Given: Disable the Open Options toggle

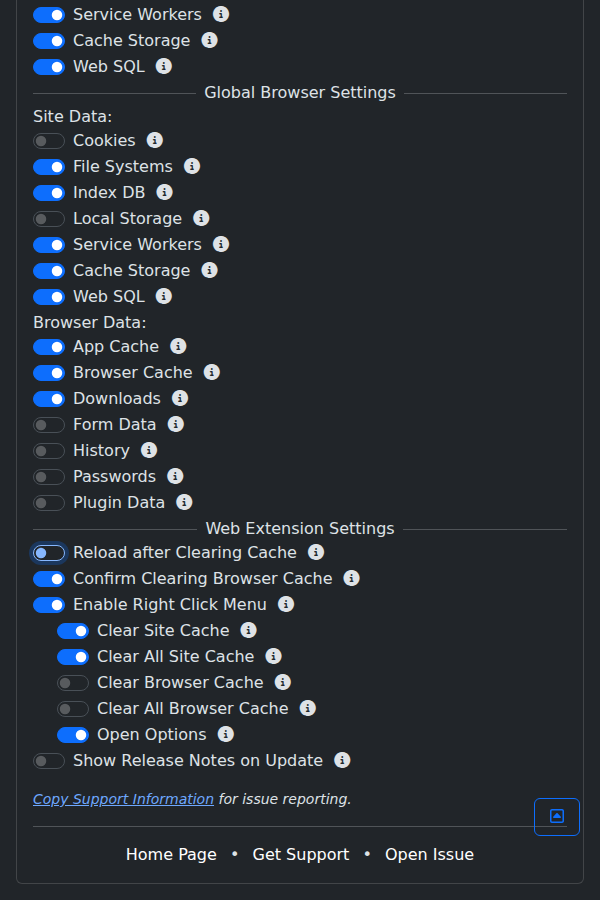Looking at the screenshot, I should pyautogui.click(x=71, y=734).
